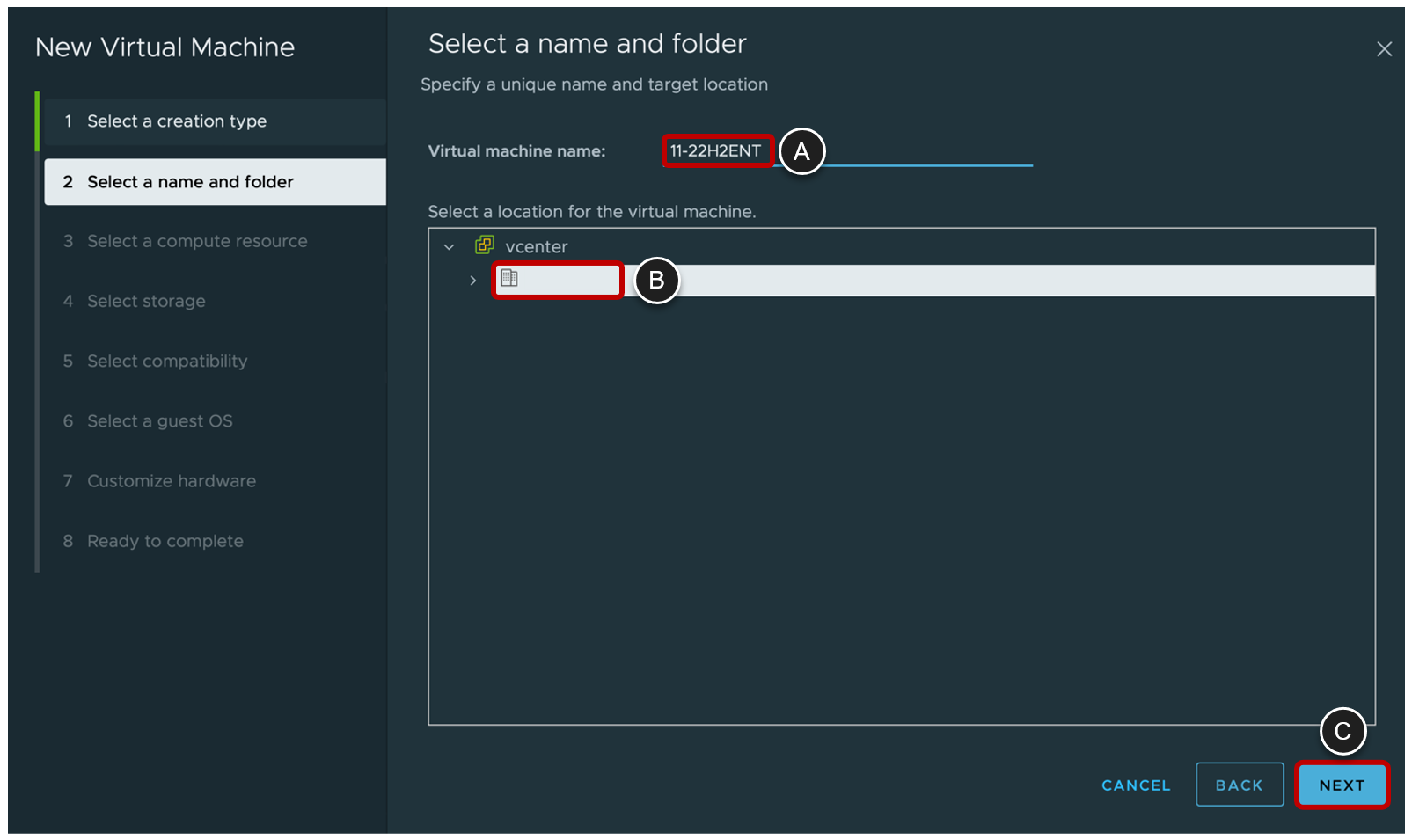The image size is (1412, 840).
Task: Edit the virtual machine name 11-22H2ENT
Action: coord(717,150)
